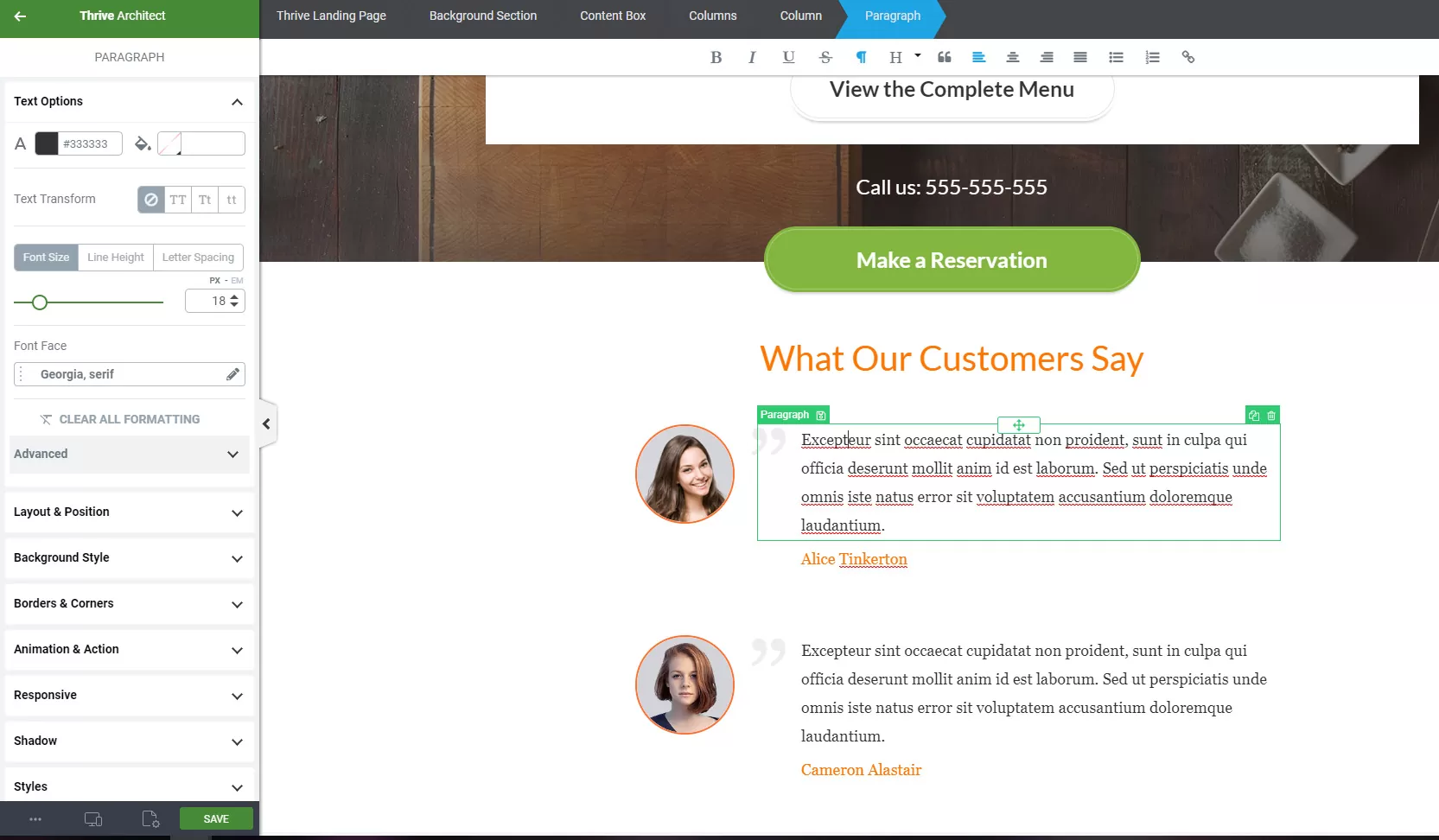Open the Advanced options dropdown

(x=129, y=455)
